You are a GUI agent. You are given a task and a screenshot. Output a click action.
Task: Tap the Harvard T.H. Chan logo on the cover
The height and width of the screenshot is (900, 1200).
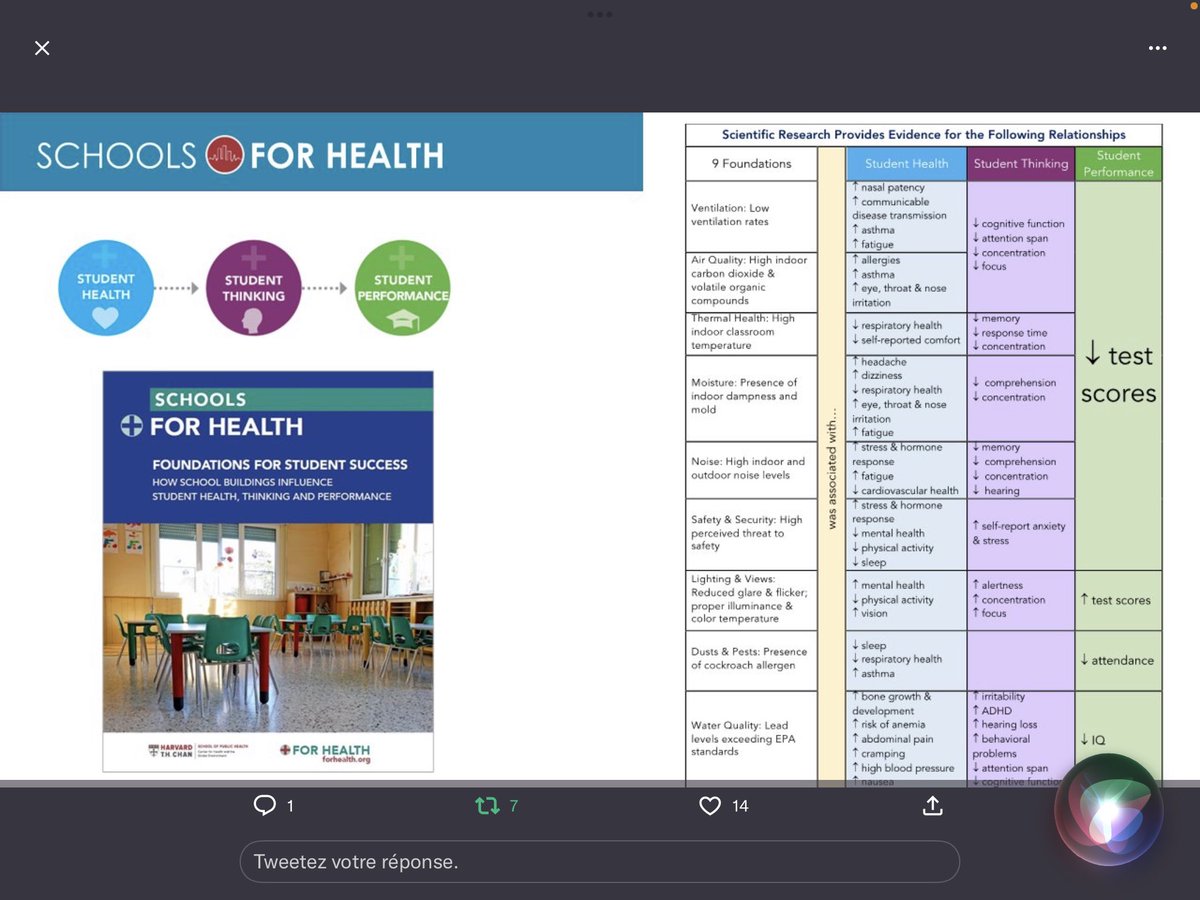(x=198, y=750)
